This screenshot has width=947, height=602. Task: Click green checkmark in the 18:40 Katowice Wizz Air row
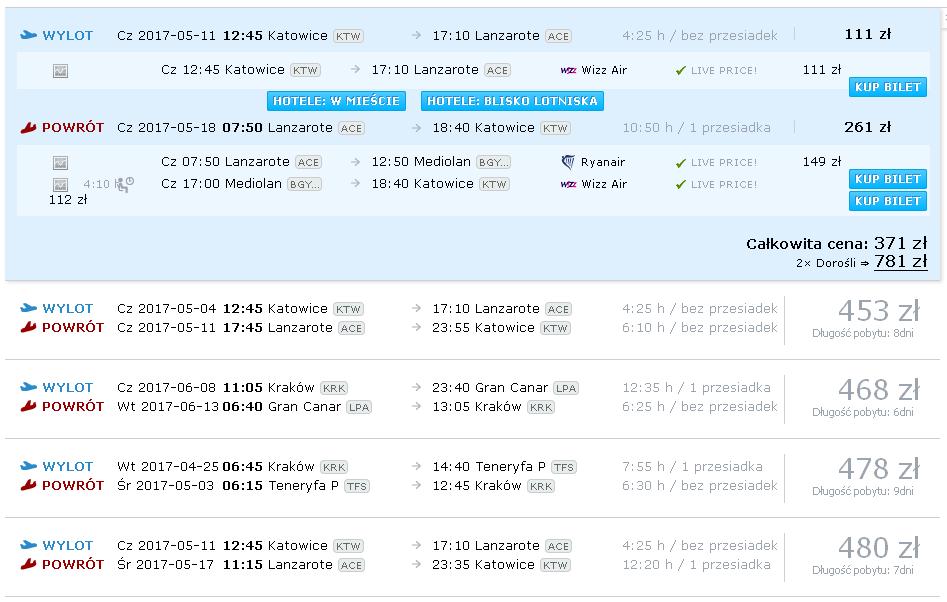coord(681,185)
